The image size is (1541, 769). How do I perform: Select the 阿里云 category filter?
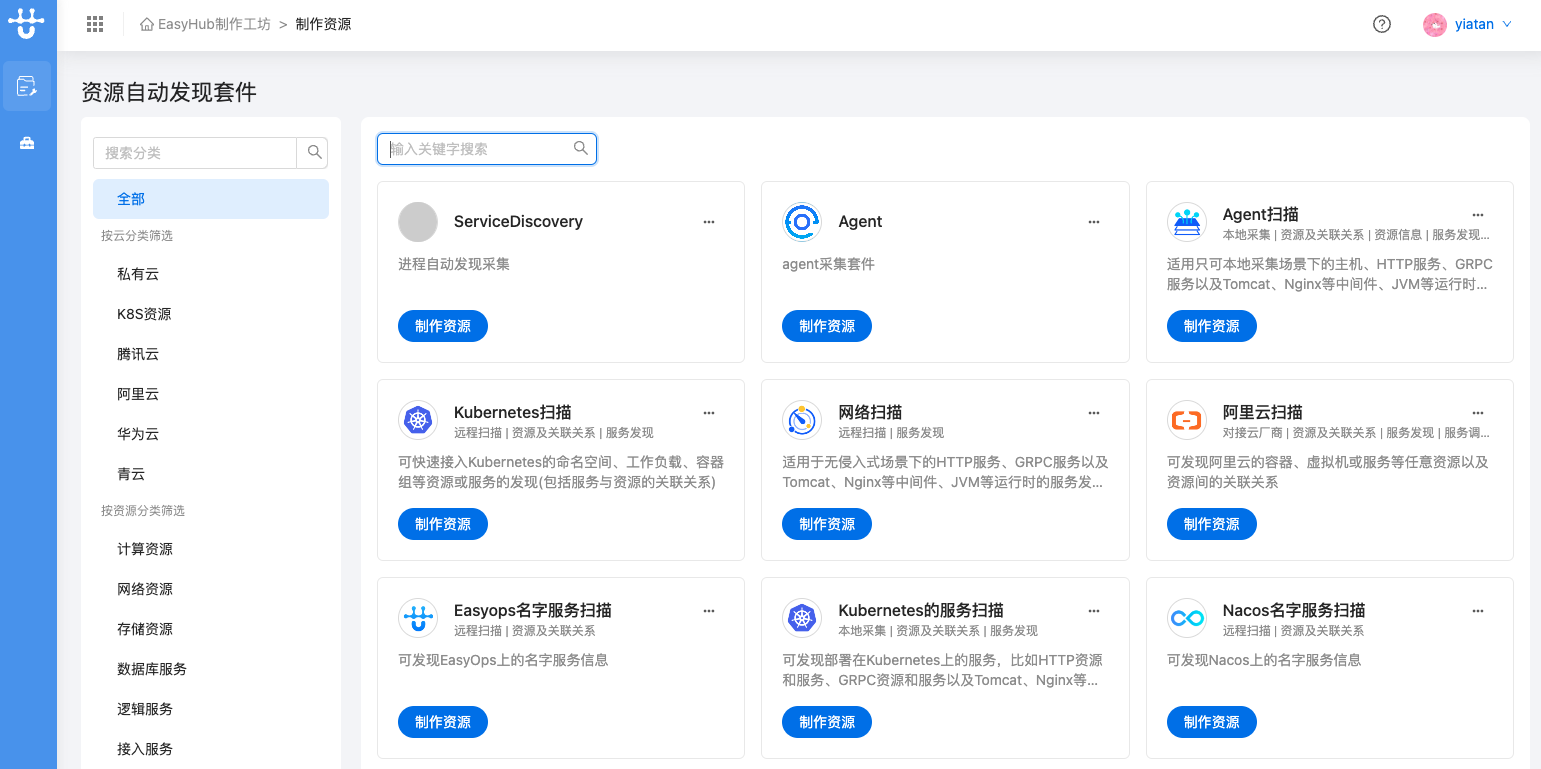(211, 394)
